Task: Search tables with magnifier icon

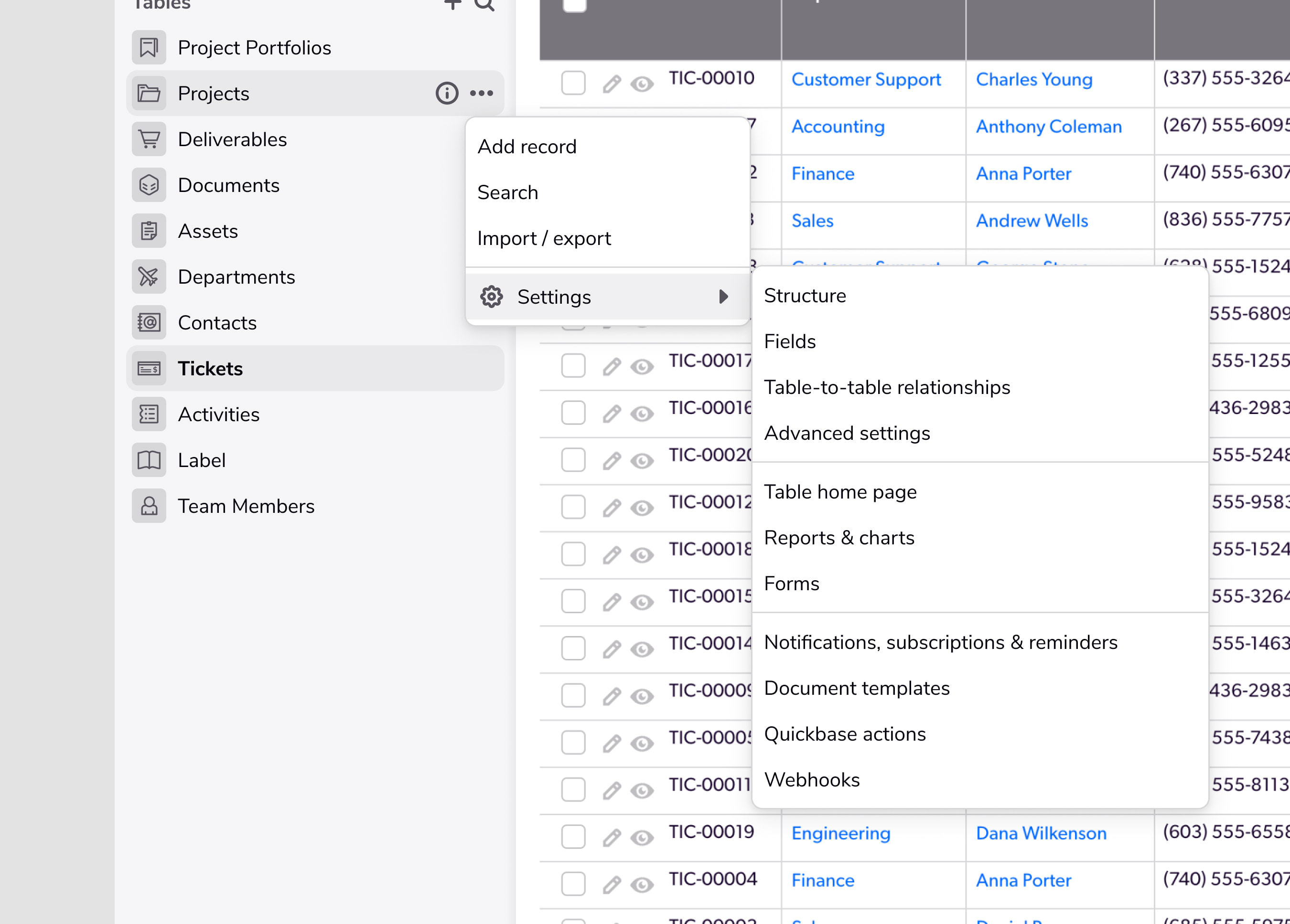Action: click(x=484, y=5)
